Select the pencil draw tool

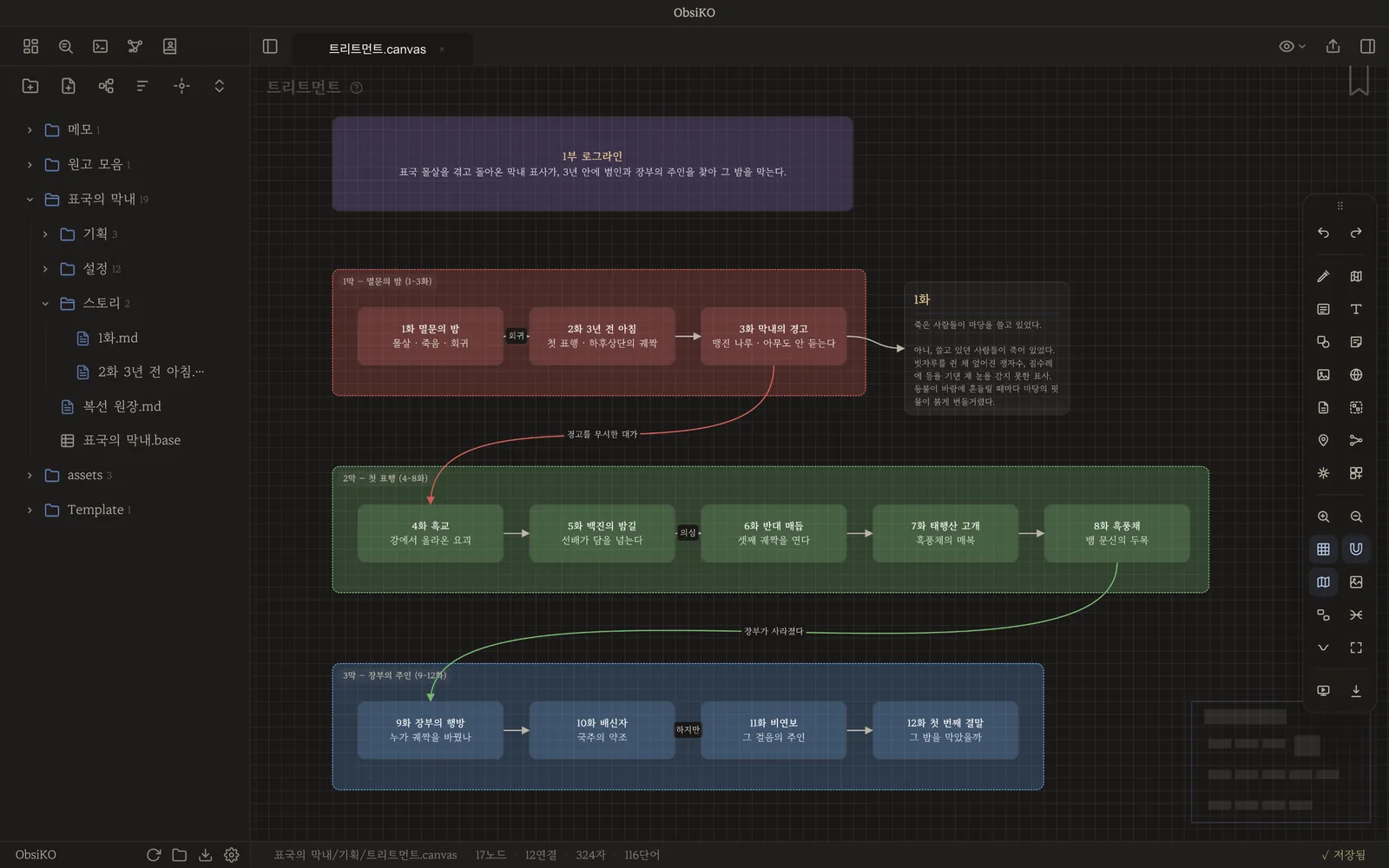pyautogui.click(x=1323, y=276)
